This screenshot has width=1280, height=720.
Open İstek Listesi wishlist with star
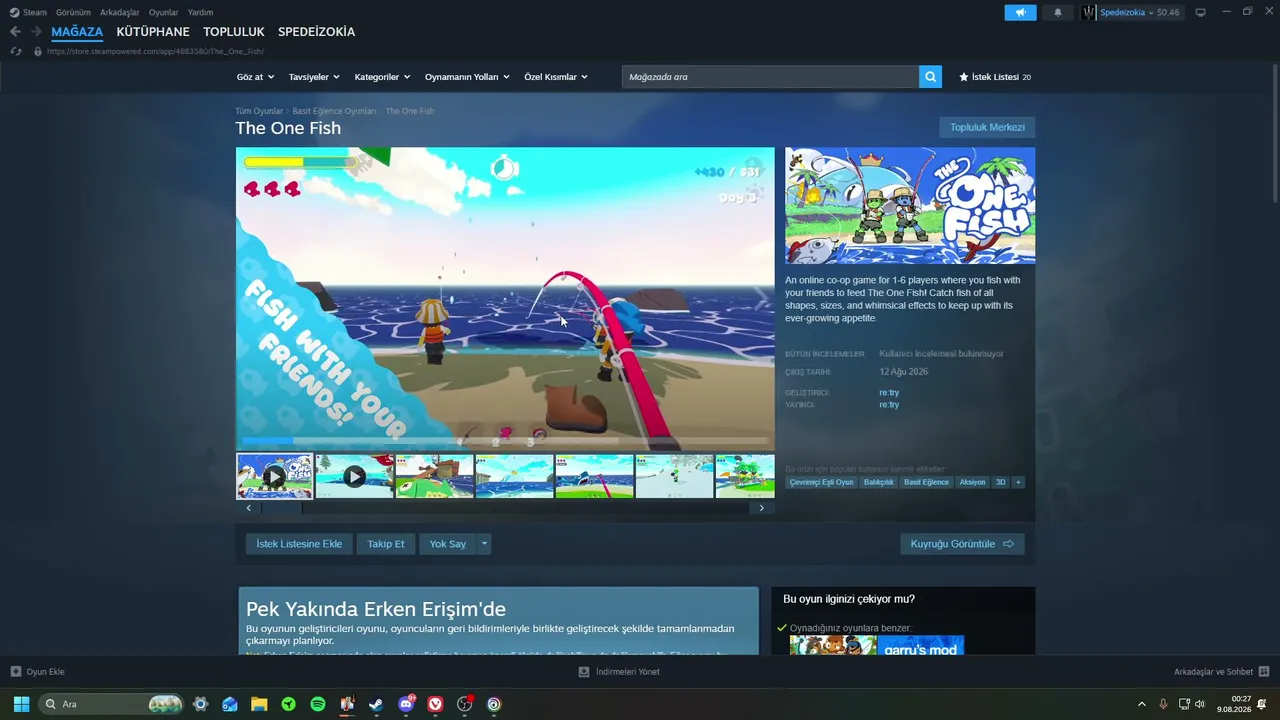coord(995,77)
